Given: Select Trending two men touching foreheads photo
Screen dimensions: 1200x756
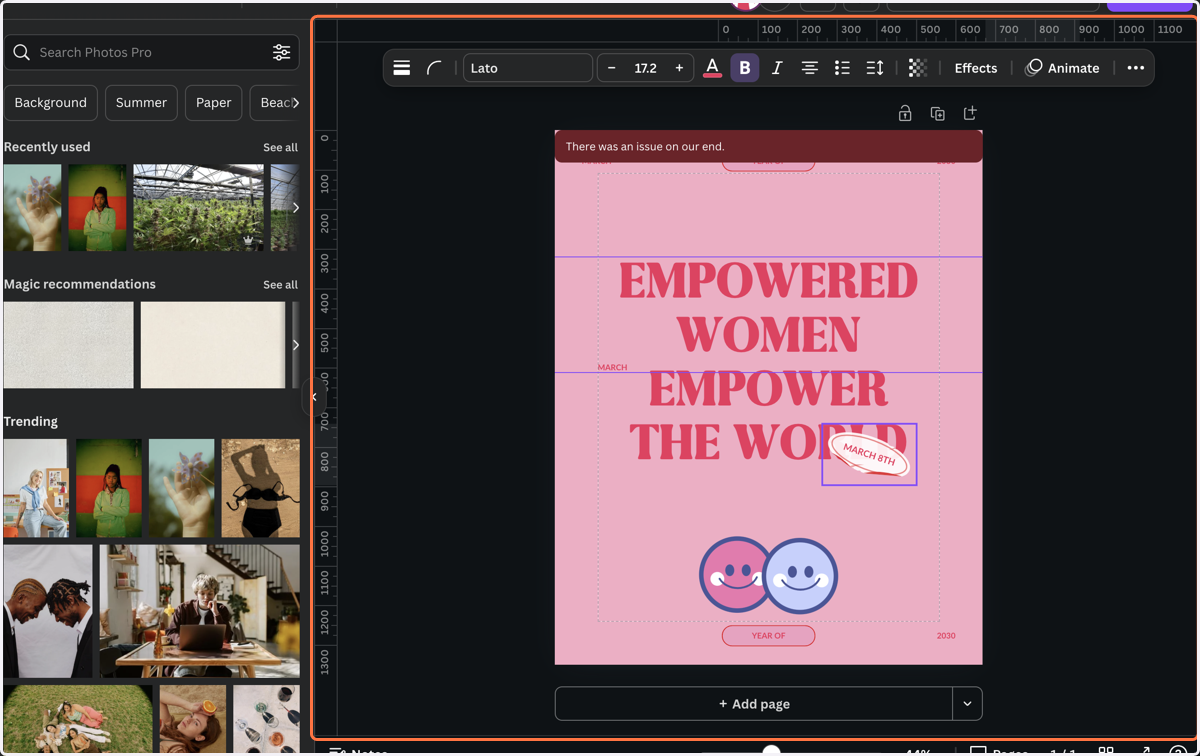Looking at the screenshot, I should pyautogui.click(x=48, y=612).
